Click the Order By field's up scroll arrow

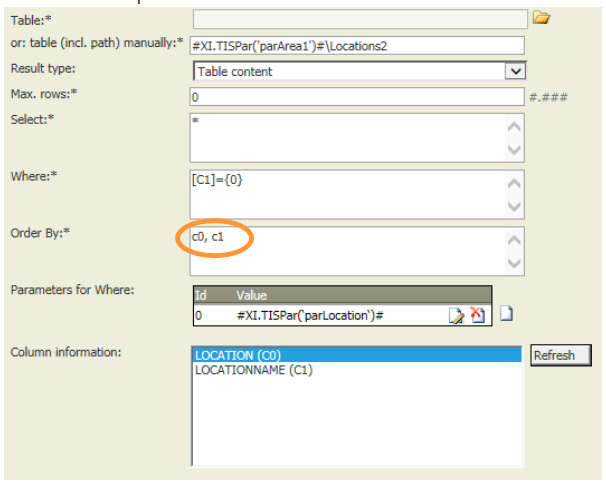(x=514, y=240)
